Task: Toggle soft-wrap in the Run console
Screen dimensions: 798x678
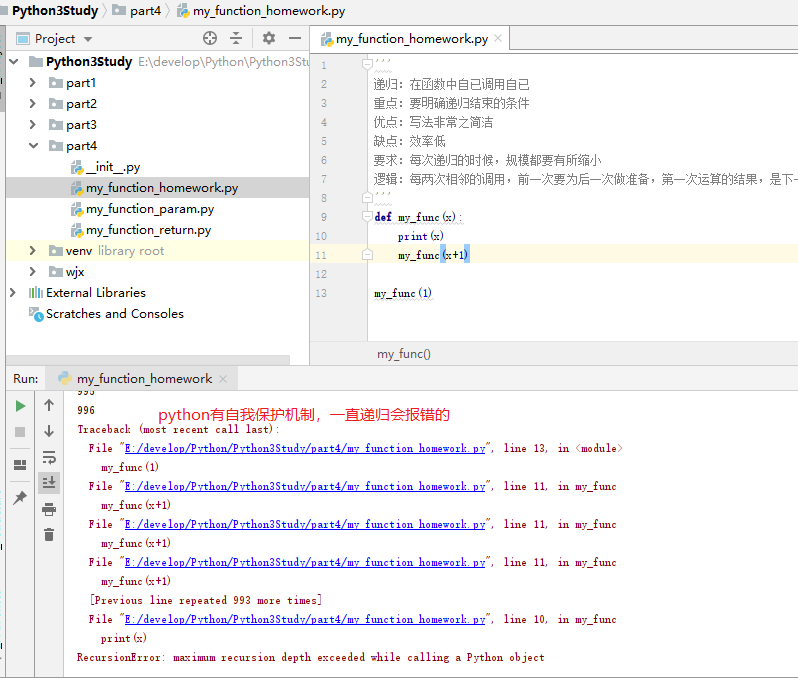Action: (x=49, y=457)
